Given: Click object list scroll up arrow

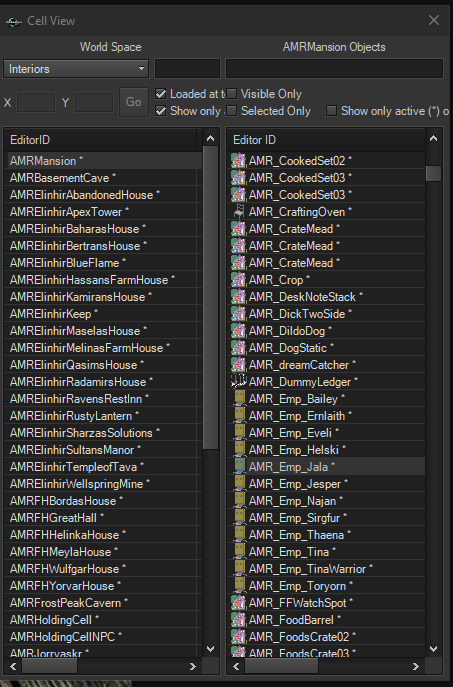Looking at the screenshot, I should coord(433,138).
